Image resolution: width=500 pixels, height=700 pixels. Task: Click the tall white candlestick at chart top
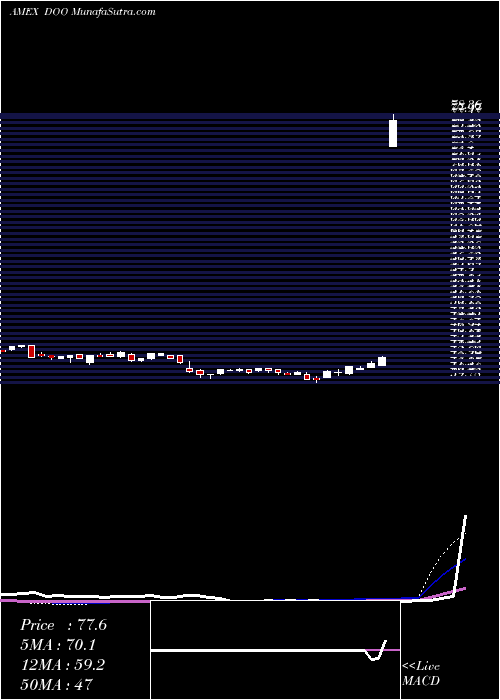(393, 131)
